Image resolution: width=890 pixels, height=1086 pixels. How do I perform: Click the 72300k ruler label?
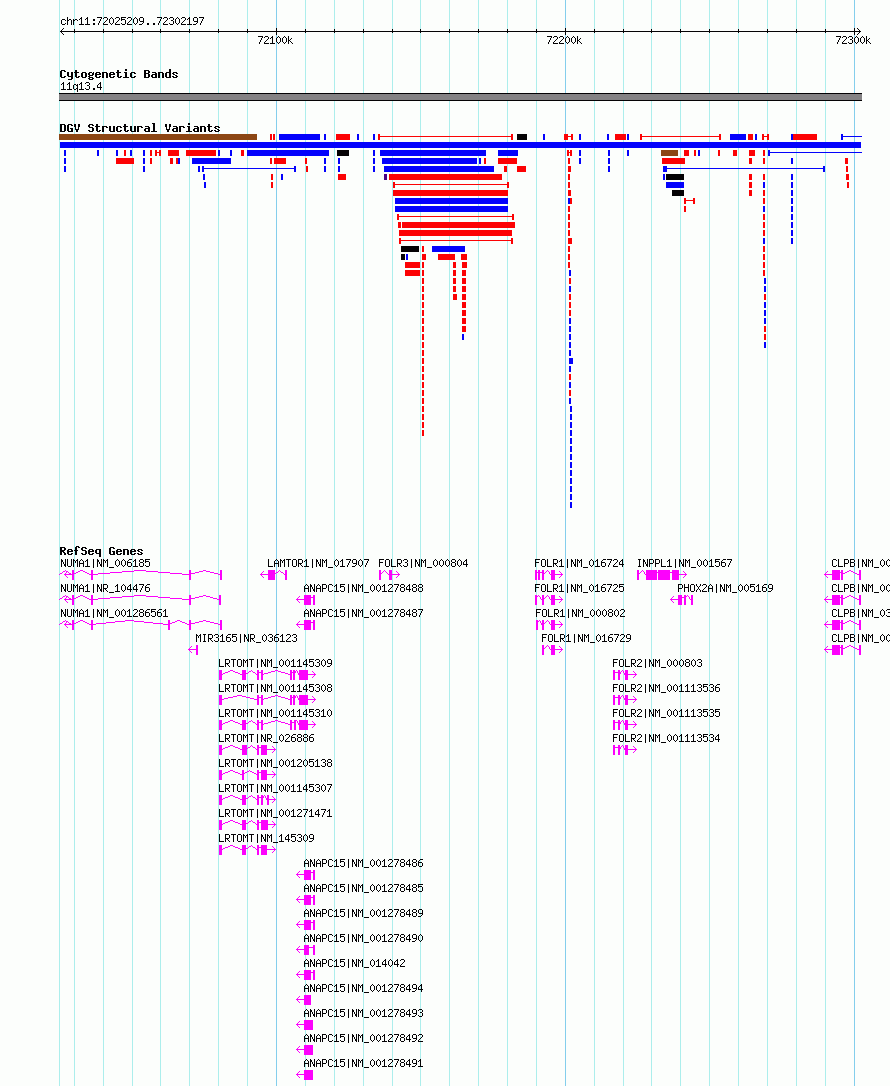pyautogui.click(x=853, y=40)
